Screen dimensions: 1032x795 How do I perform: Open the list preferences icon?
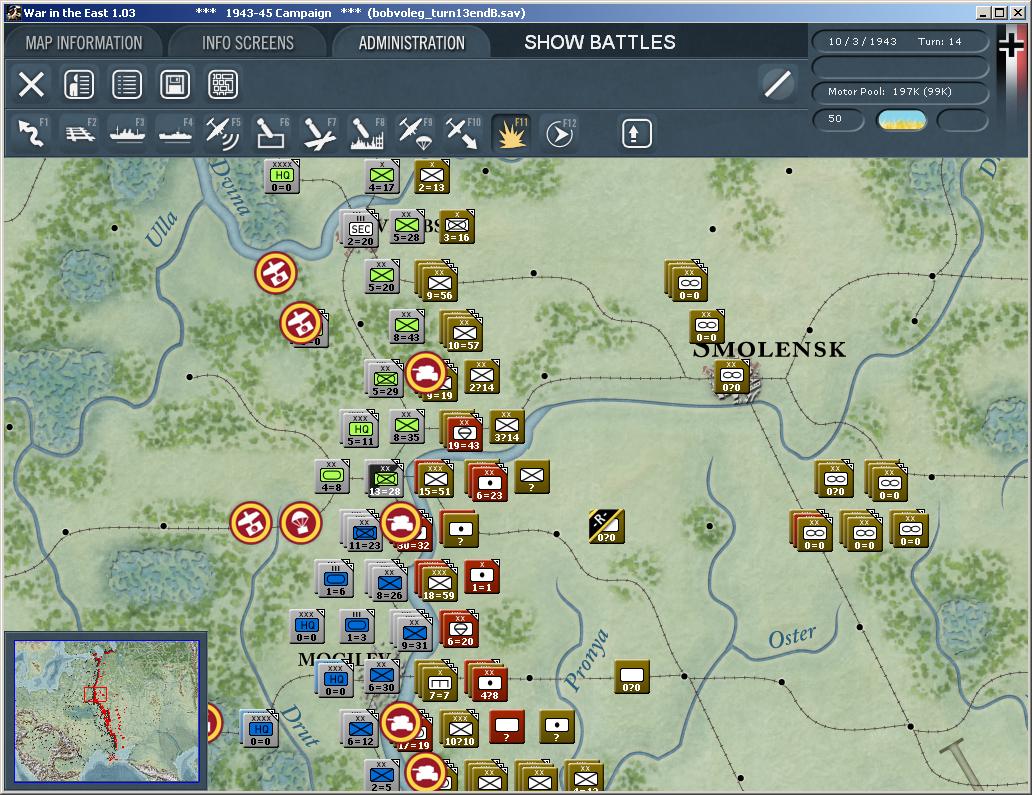pyautogui.click(x=127, y=85)
